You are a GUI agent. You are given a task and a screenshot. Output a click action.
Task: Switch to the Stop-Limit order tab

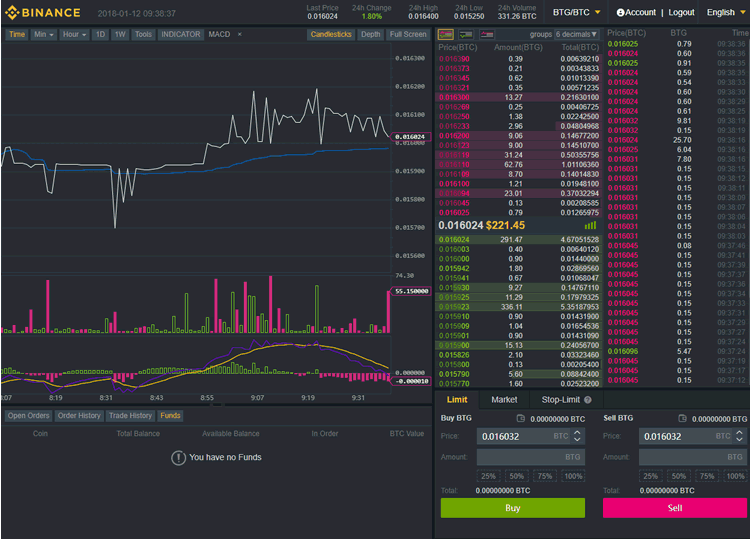coord(566,400)
